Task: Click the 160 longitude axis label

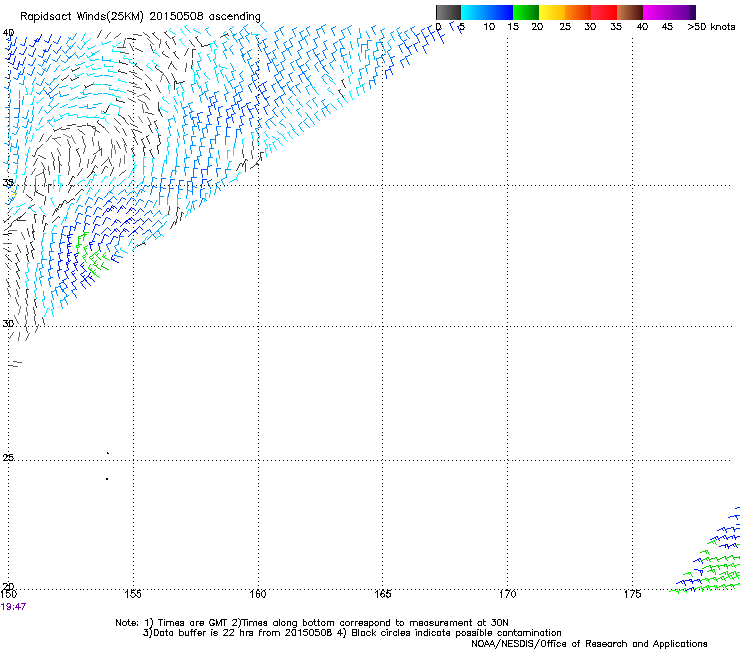Action: 258,594
